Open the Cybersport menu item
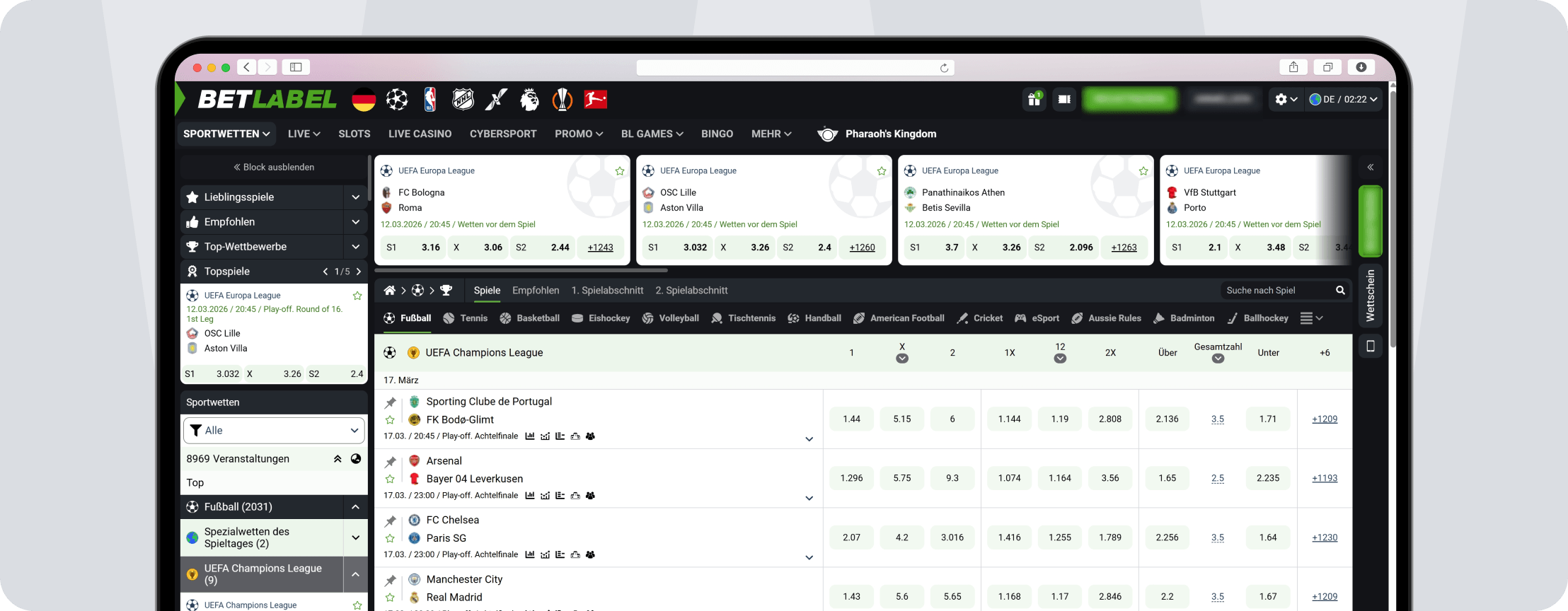Image resolution: width=1568 pixels, height=611 pixels. click(x=503, y=134)
